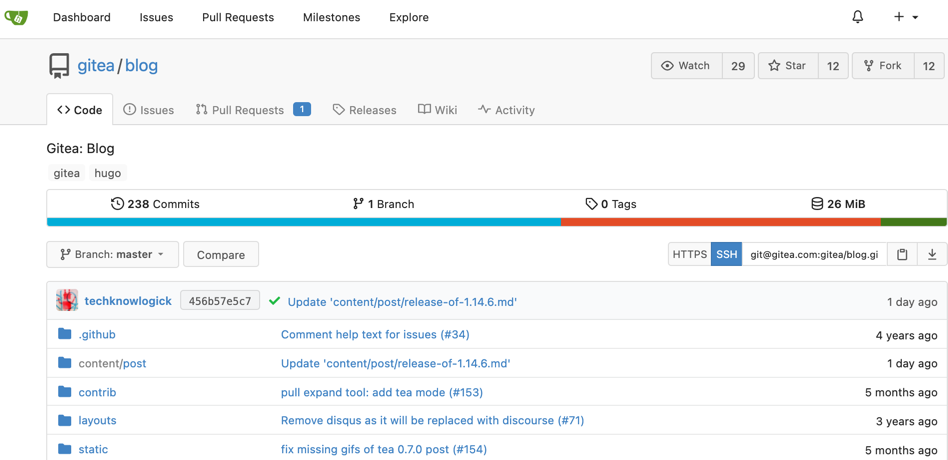Open the notifications bell
948x460 pixels.
tap(857, 17)
